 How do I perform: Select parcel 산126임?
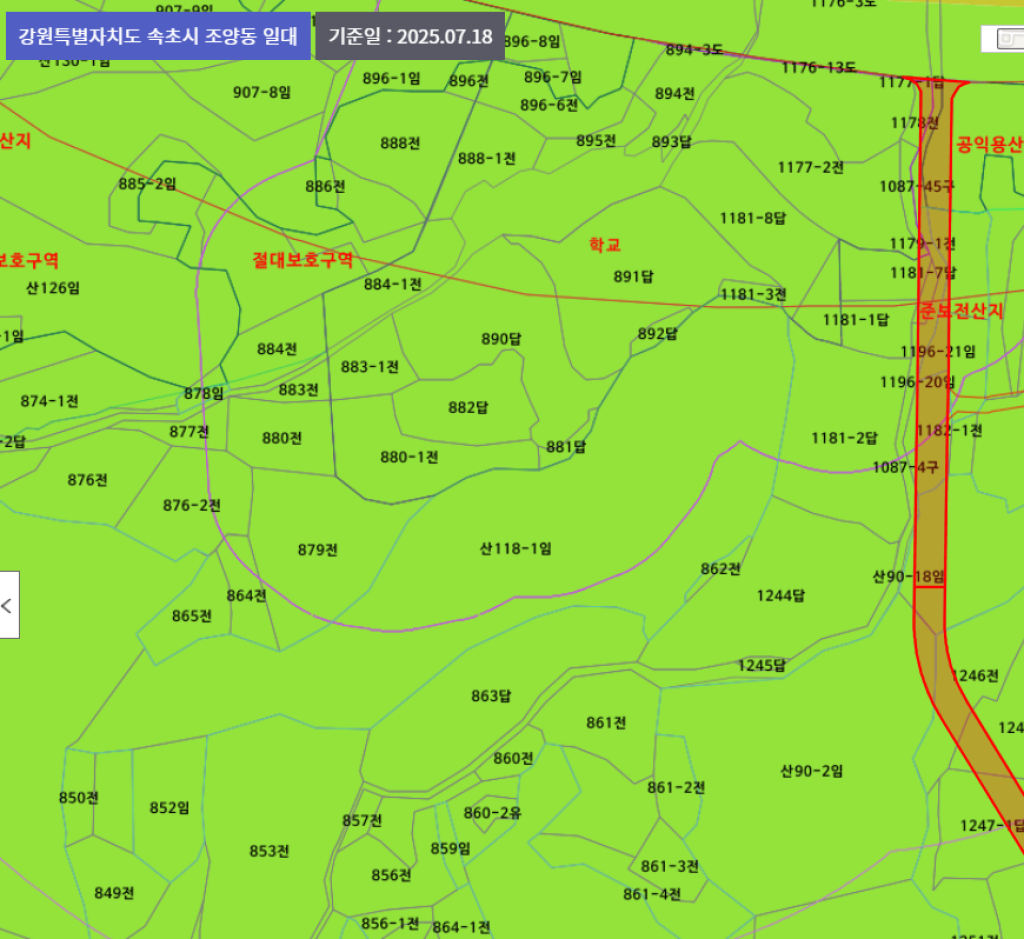(53, 288)
